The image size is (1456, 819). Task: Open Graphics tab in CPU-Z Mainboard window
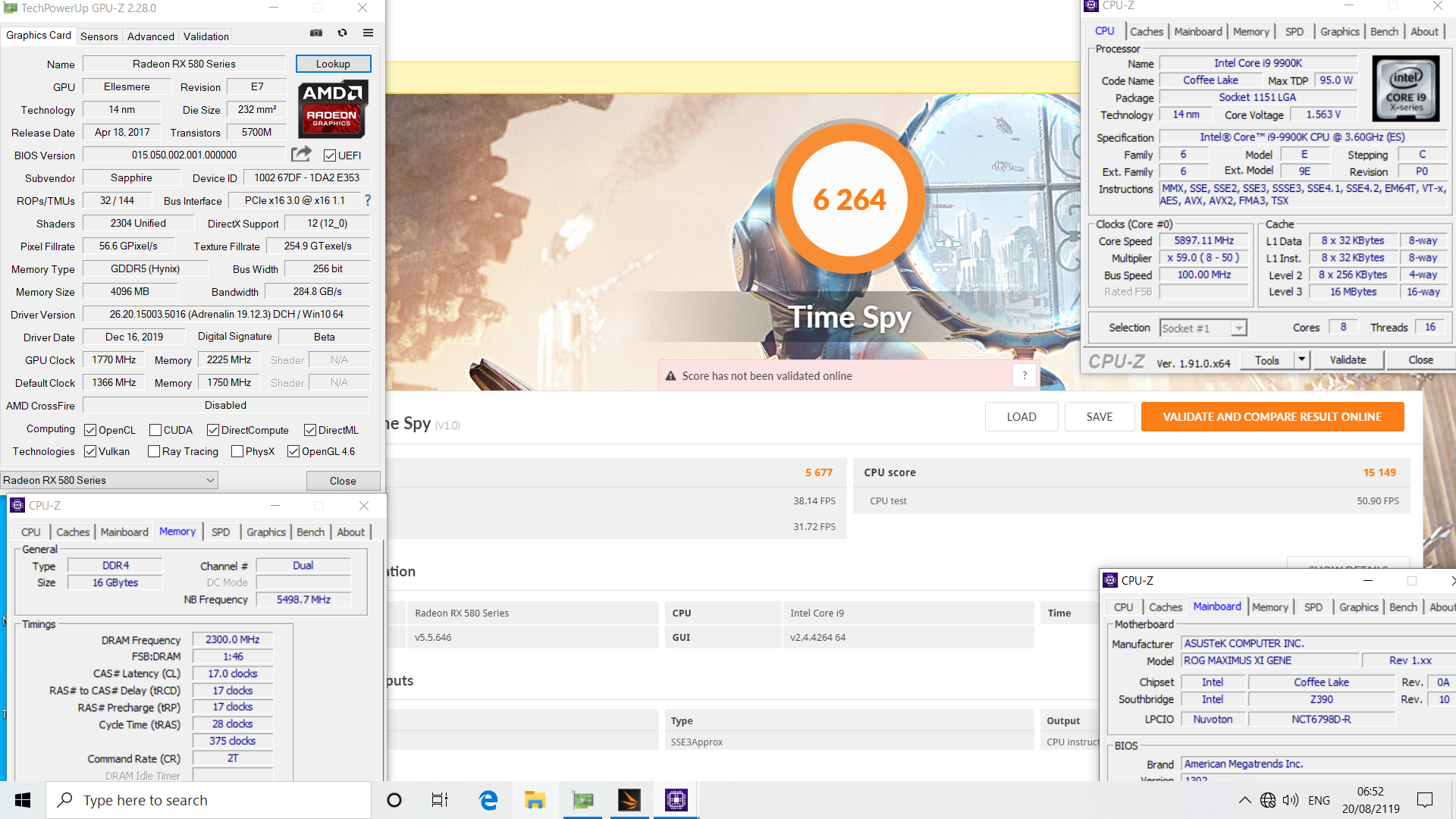click(1359, 607)
